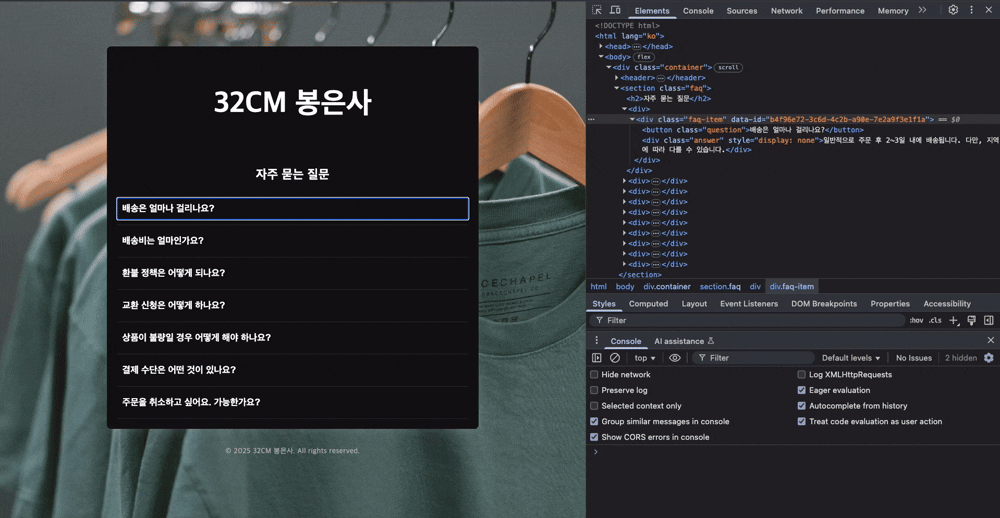Expand the header element node
This screenshot has width=1000, height=518.
(616, 78)
